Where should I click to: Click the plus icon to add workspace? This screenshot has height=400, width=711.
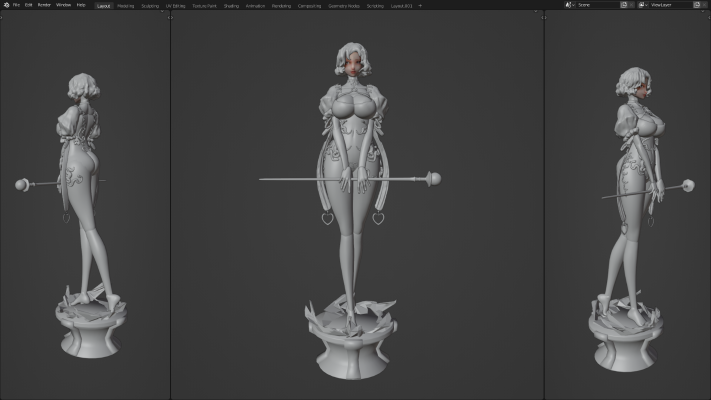420,5
